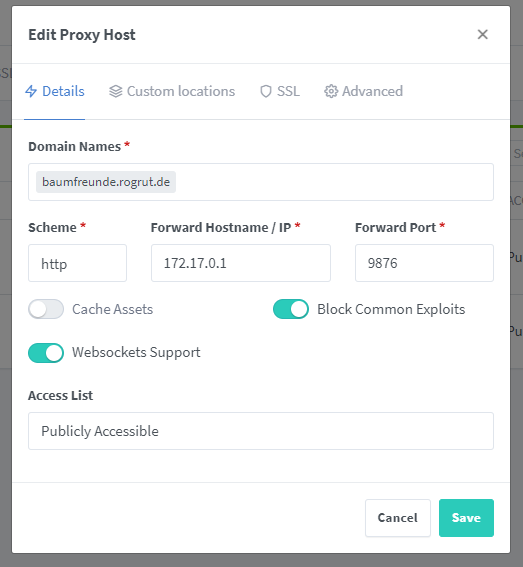The image size is (523, 567).
Task: Click the lightning bolt Details icon
Action: pos(31,91)
